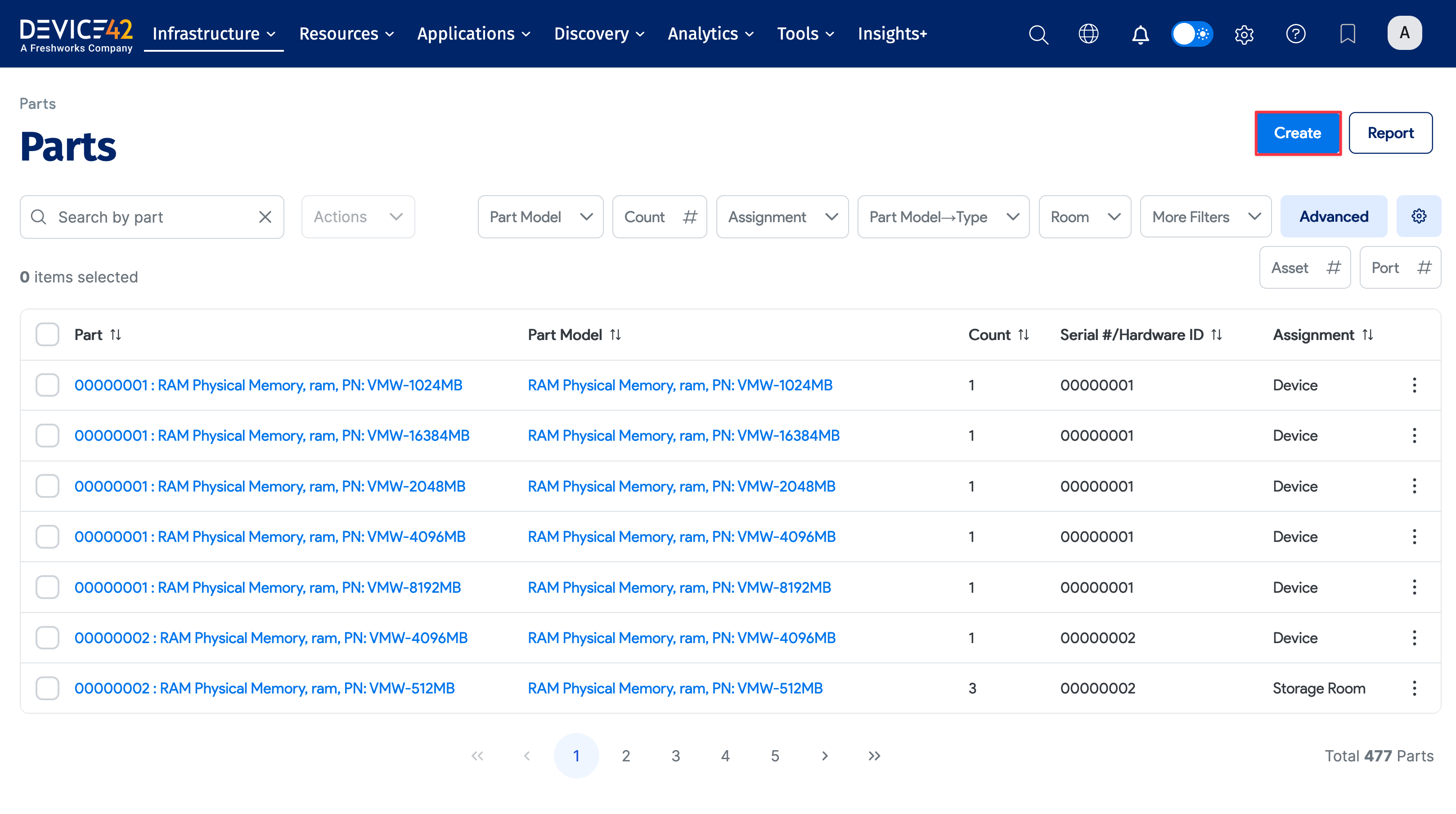Sort the table by Serial #/Hardware ID
The width and height of the screenshot is (1456, 814).
point(1217,335)
